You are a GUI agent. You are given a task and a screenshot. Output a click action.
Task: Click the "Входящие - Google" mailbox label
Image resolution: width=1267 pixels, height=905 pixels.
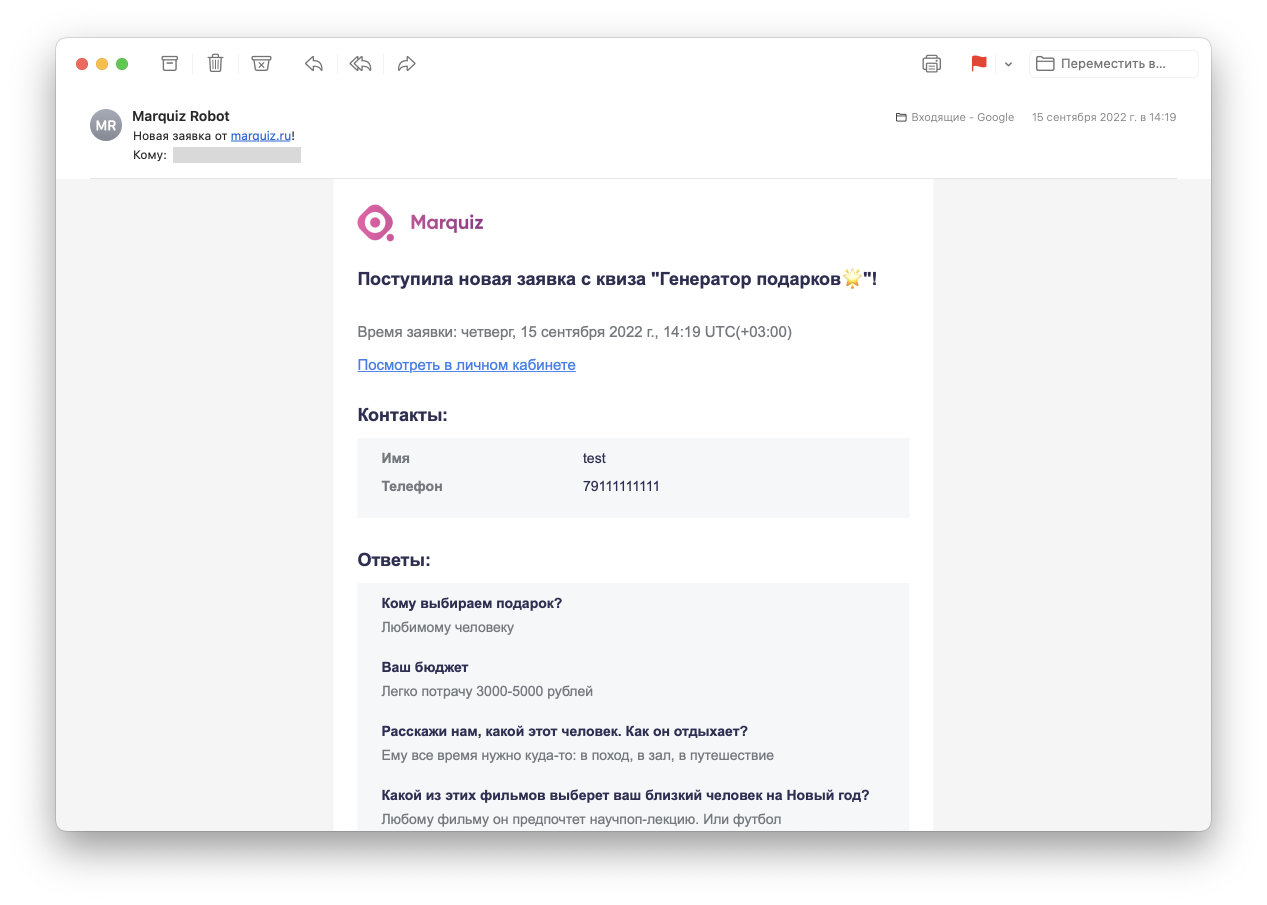pyautogui.click(x=960, y=117)
